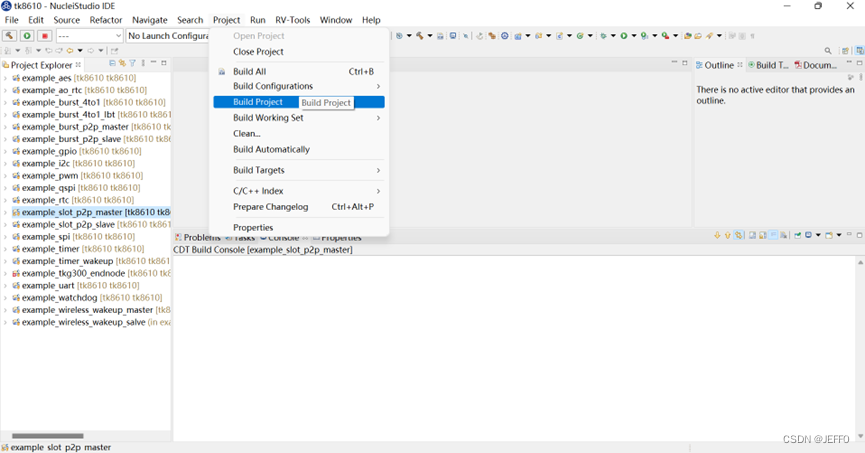Viewport: 865px width, 453px height.
Task: Choose Prepare Changelog menu entry
Action: (x=299, y=207)
